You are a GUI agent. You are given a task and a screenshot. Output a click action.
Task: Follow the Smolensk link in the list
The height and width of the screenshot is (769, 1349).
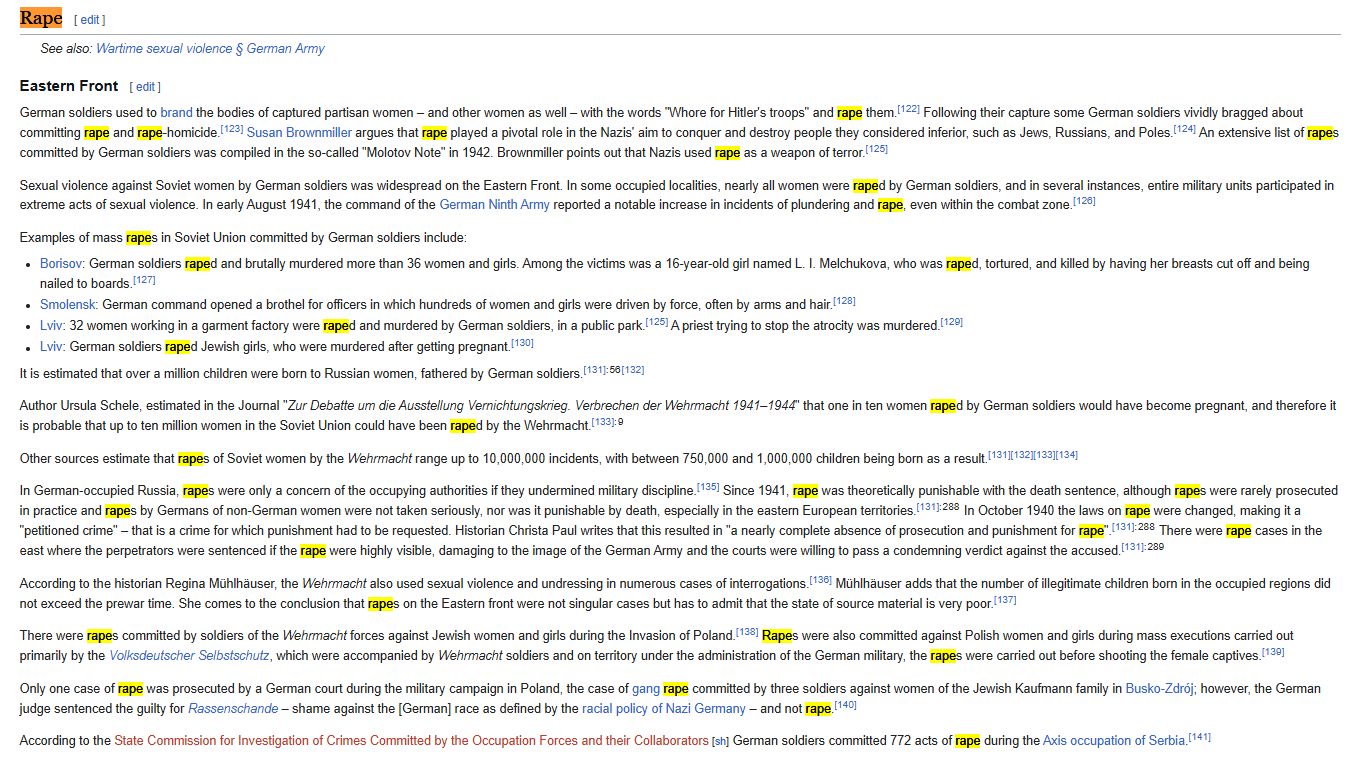click(67, 304)
